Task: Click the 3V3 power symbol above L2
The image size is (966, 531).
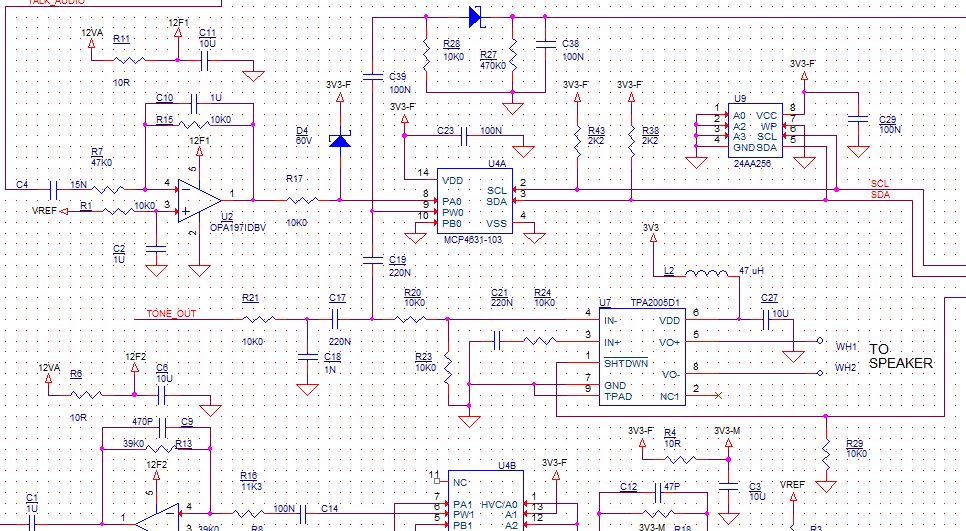Action: click(653, 237)
